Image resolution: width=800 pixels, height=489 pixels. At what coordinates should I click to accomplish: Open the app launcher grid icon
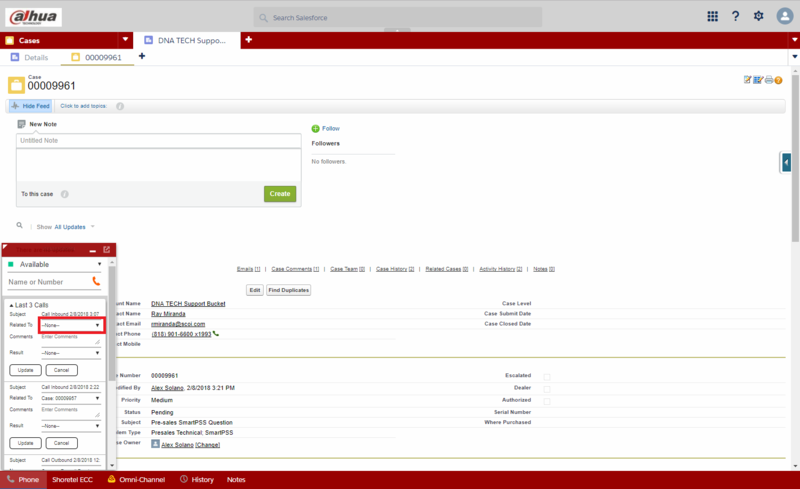click(712, 16)
